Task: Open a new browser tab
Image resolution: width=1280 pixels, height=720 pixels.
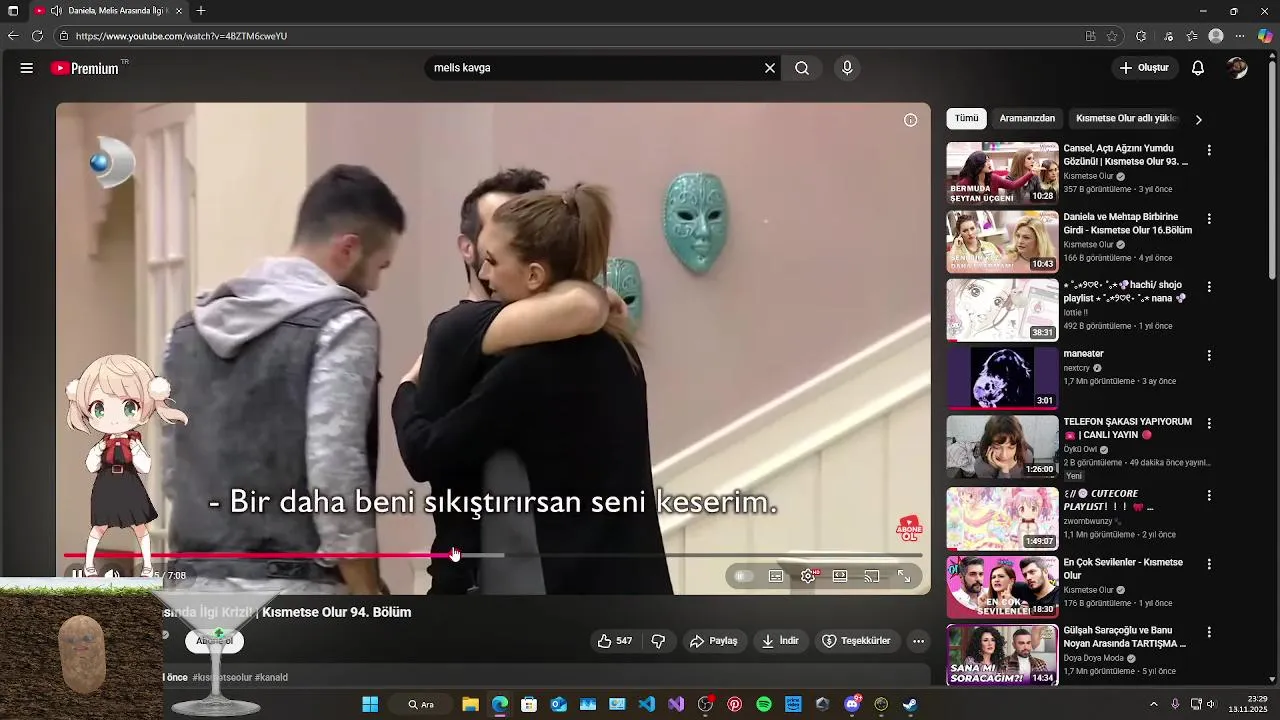Action: (201, 11)
